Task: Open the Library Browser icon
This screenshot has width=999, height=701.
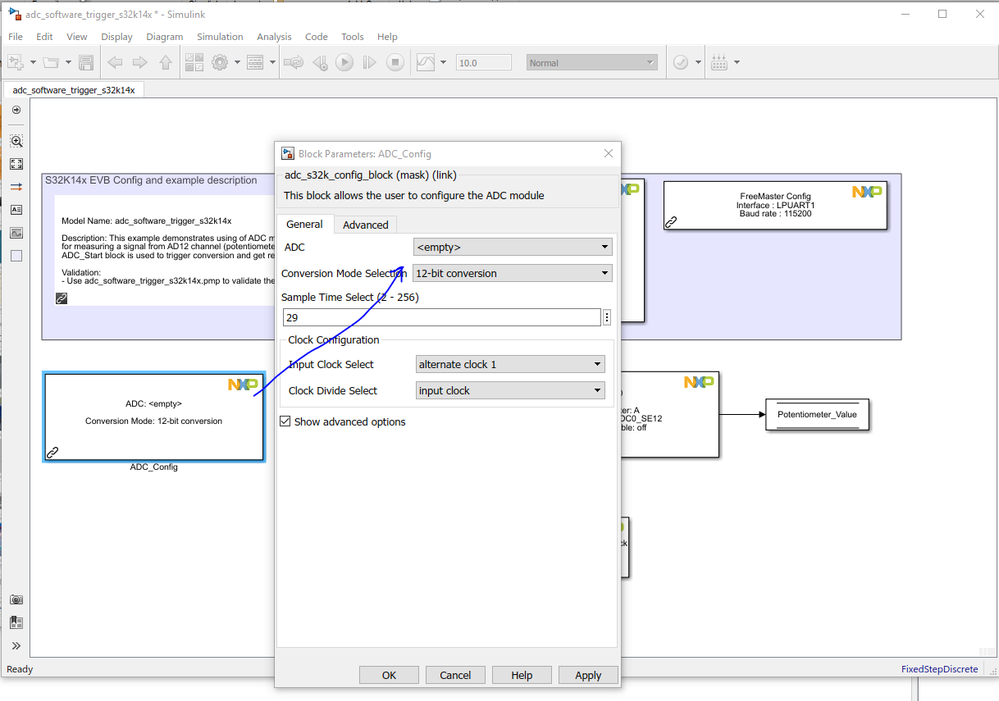Action: (194, 62)
